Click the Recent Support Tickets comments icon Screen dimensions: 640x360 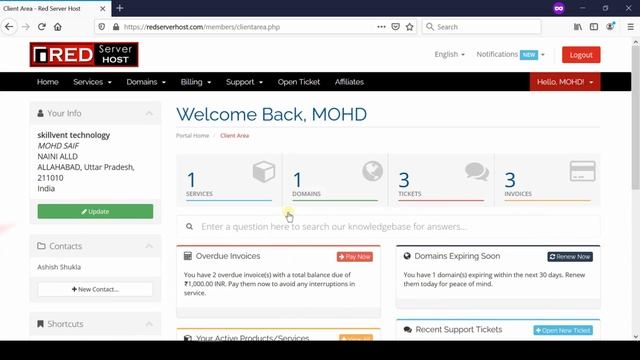(407, 329)
